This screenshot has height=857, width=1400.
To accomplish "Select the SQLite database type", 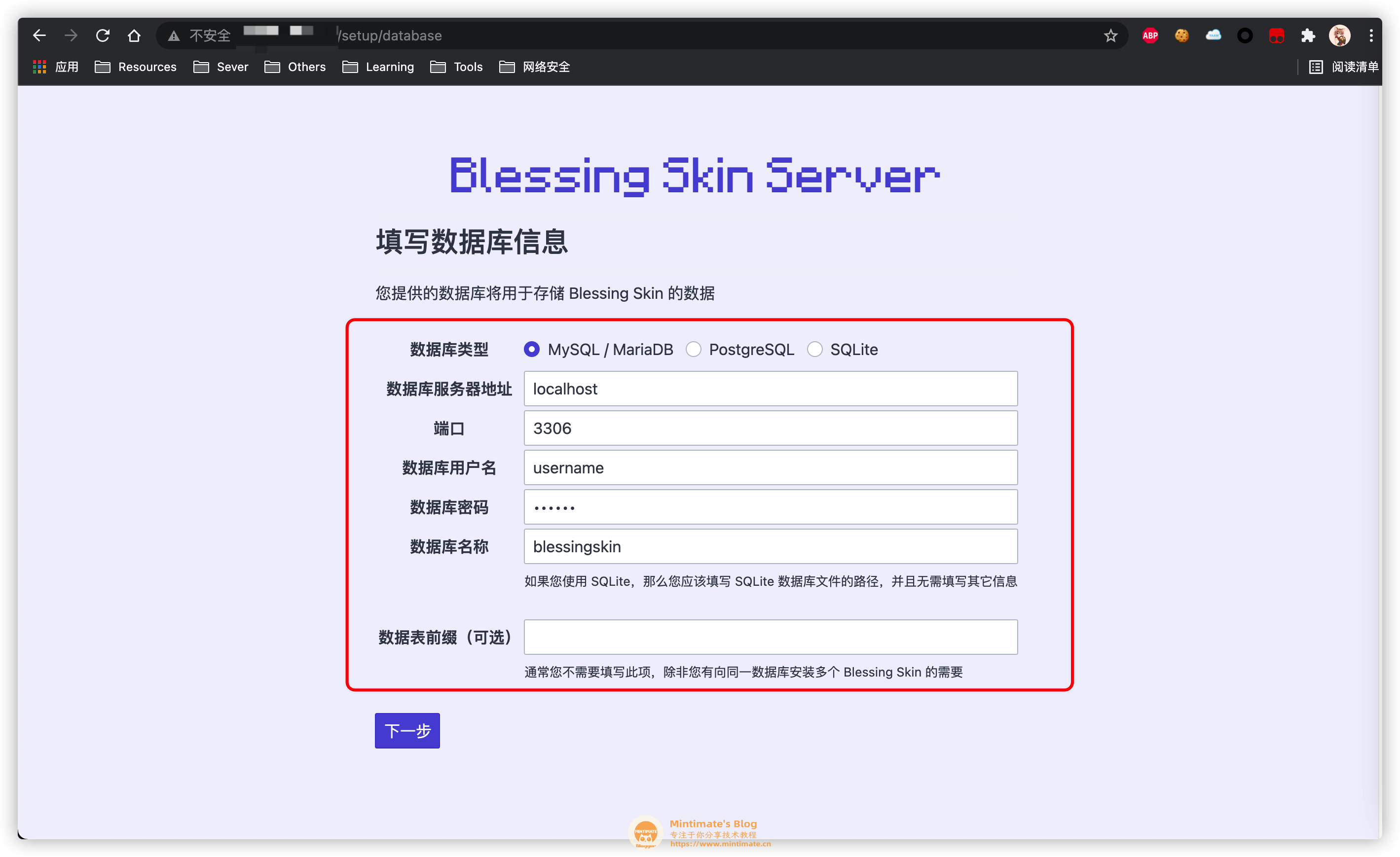I will click(814, 349).
